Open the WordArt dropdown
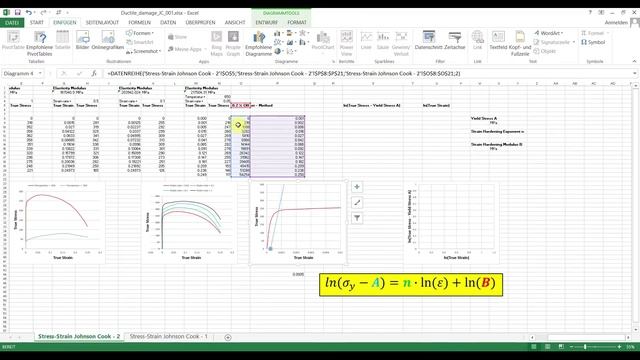The height and width of the screenshot is (360, 640). [x=548, y=33]
